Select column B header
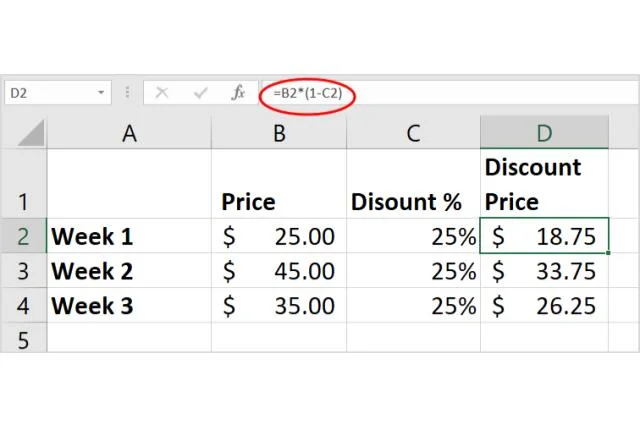This screenshot has width=640, height=427. (x=278, y=133)
